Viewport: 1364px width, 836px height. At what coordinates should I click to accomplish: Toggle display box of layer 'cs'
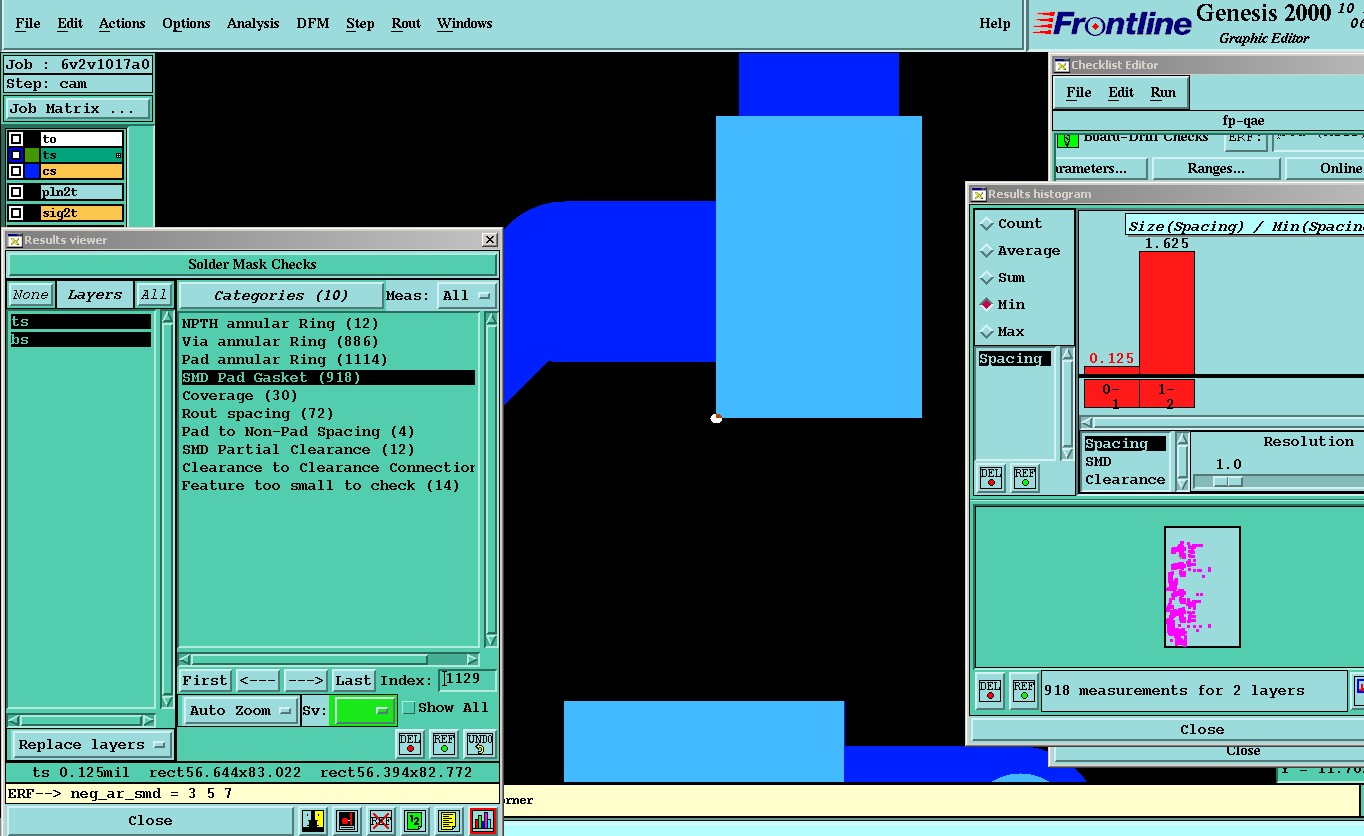(x=16, y=171)
